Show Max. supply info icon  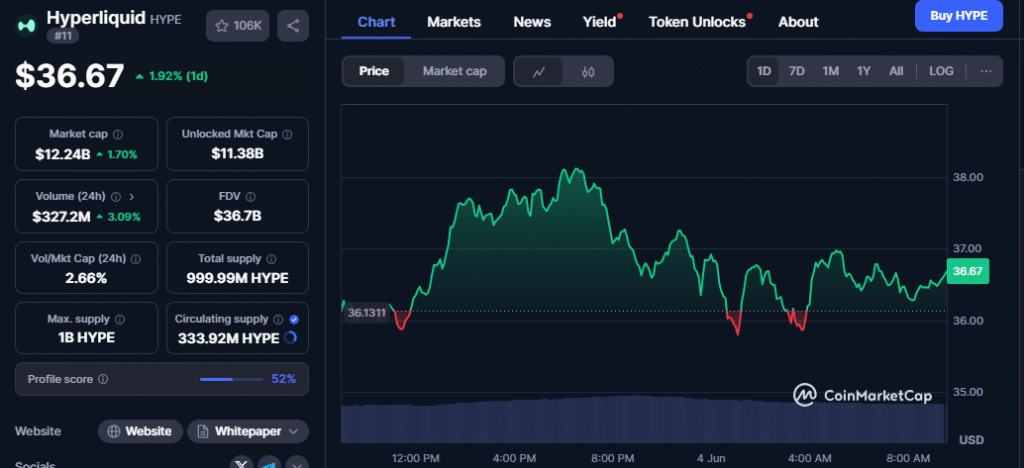pos(120,320)
